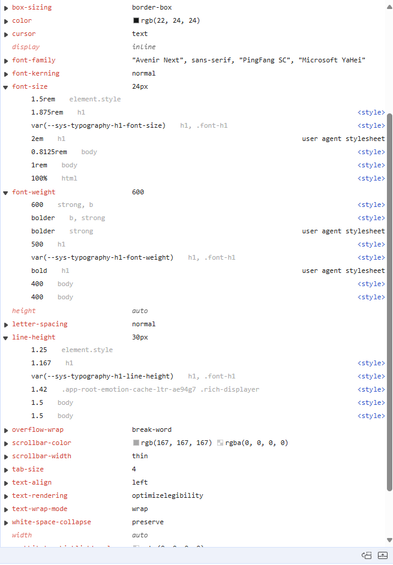Image resolution: width=393 pixels, height=565 pixels.
Task: Open style link for 1.167 h1 rule
Action: [371, 363]
